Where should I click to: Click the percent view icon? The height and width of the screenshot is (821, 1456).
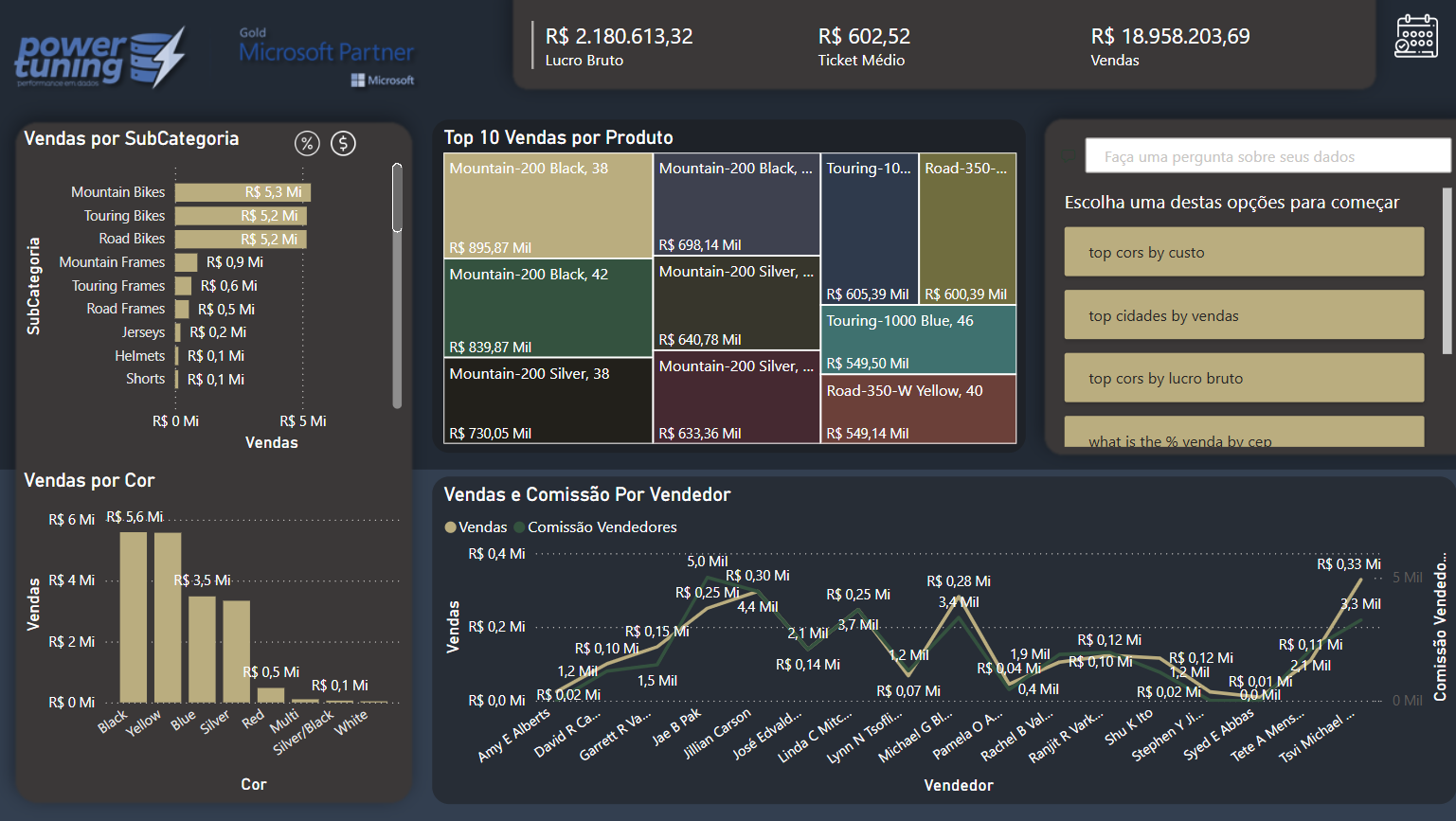307,143
